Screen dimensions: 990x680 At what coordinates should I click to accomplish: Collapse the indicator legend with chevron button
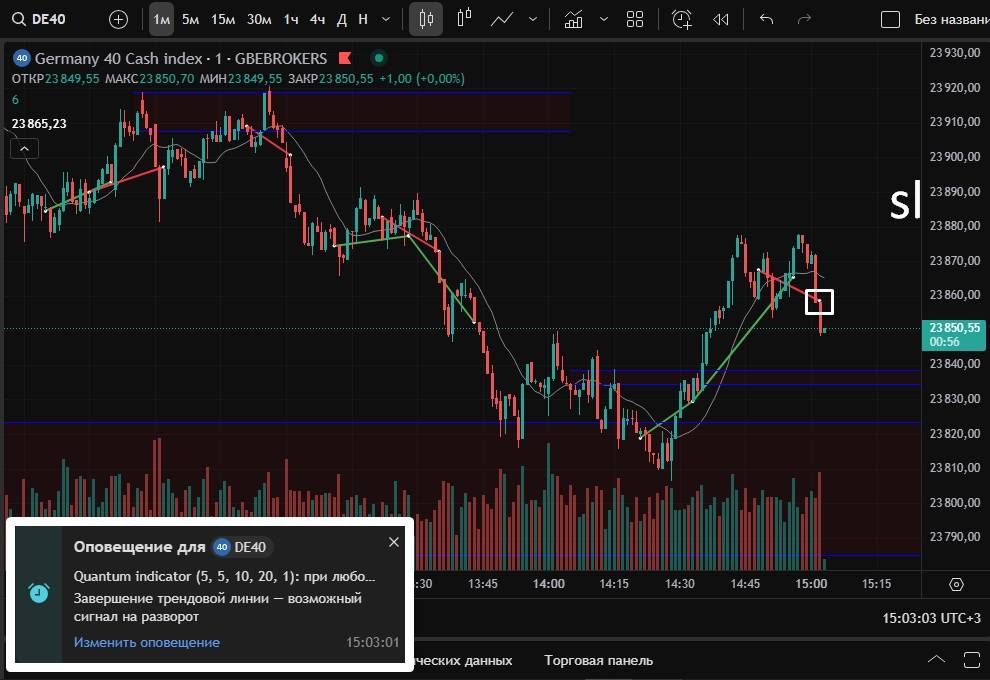[24, 149]
